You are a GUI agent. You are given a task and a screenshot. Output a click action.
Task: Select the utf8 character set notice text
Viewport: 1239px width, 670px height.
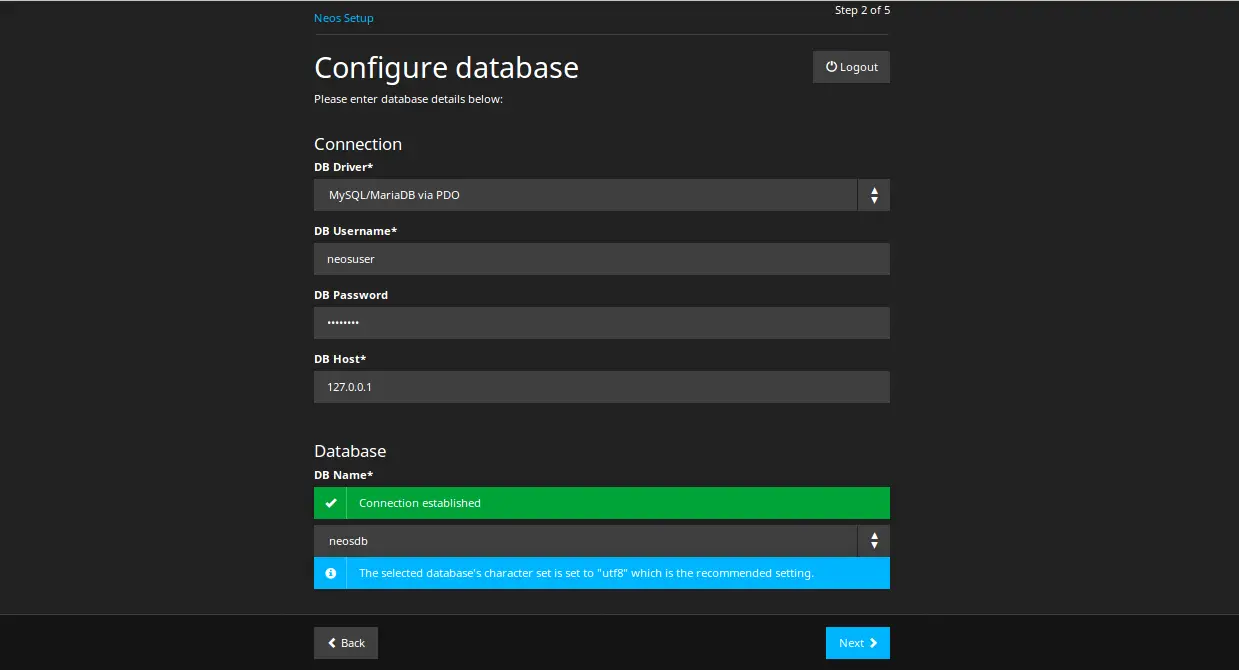tap(586, 573)
